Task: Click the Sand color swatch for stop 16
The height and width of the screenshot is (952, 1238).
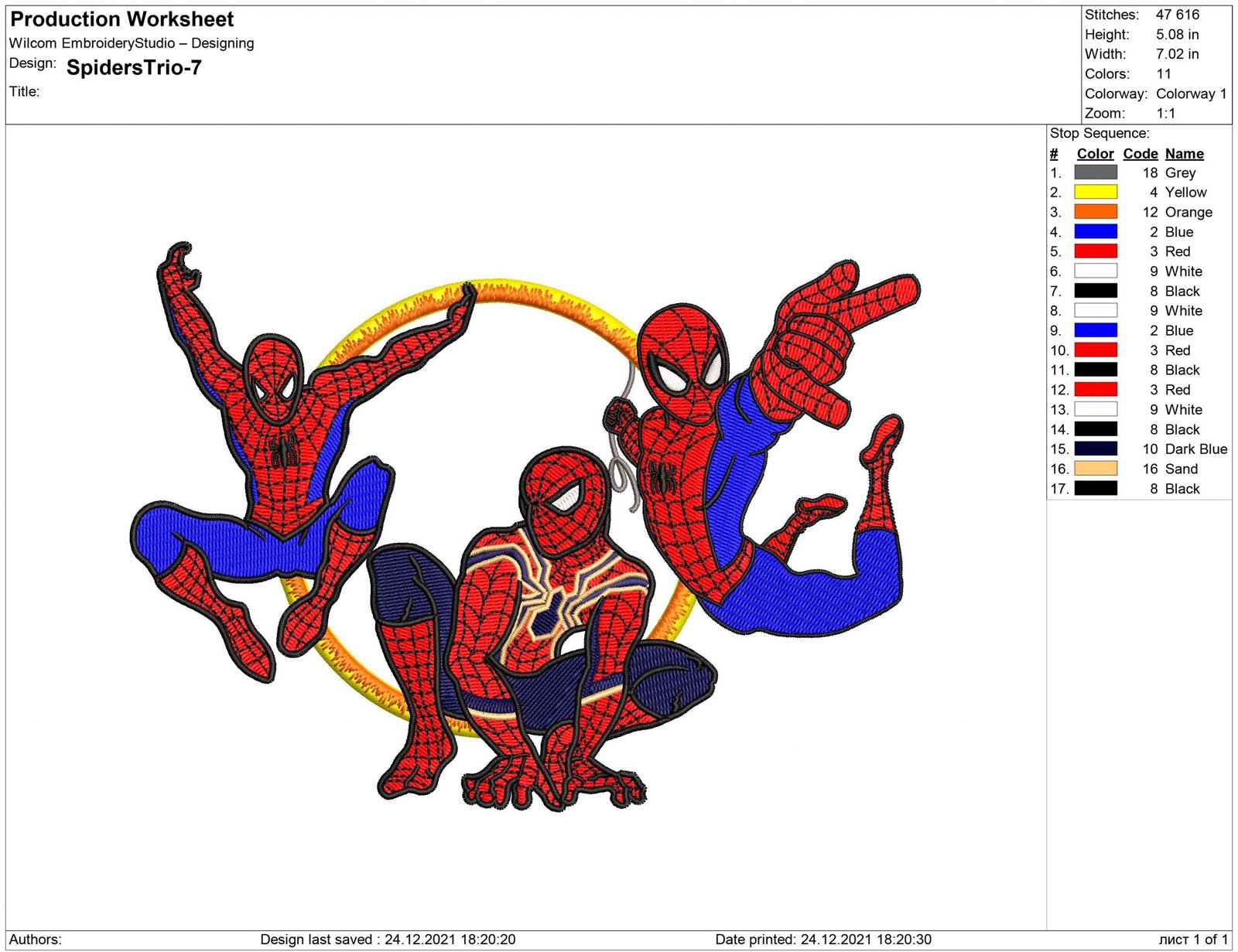Action: click(x=1095, y=469)
